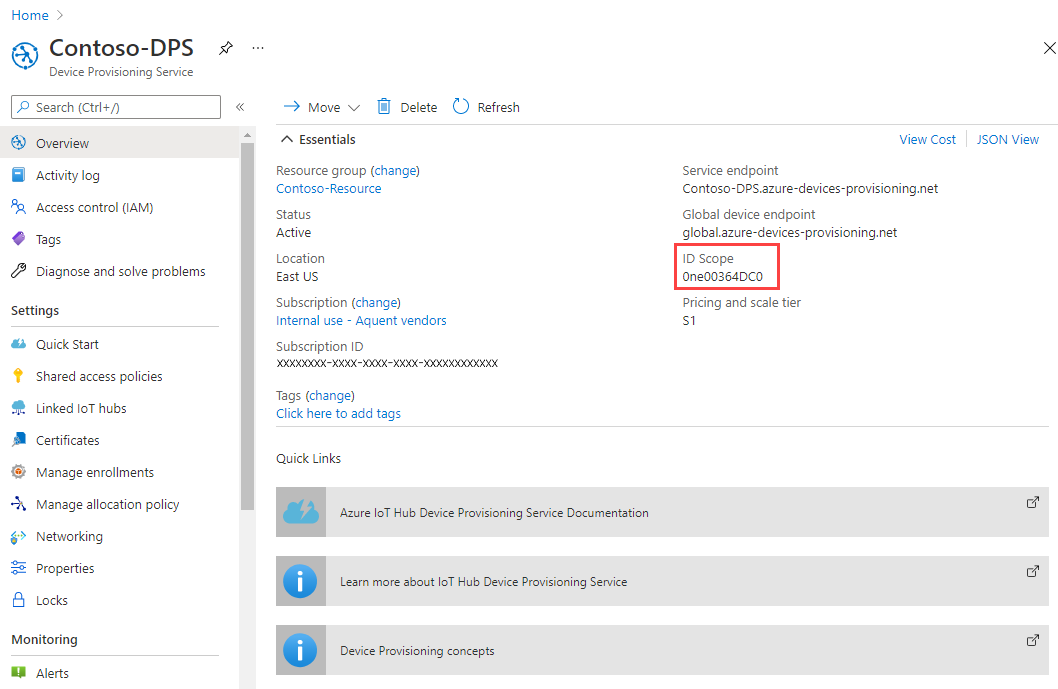Click here to add tags

(338, 413)
